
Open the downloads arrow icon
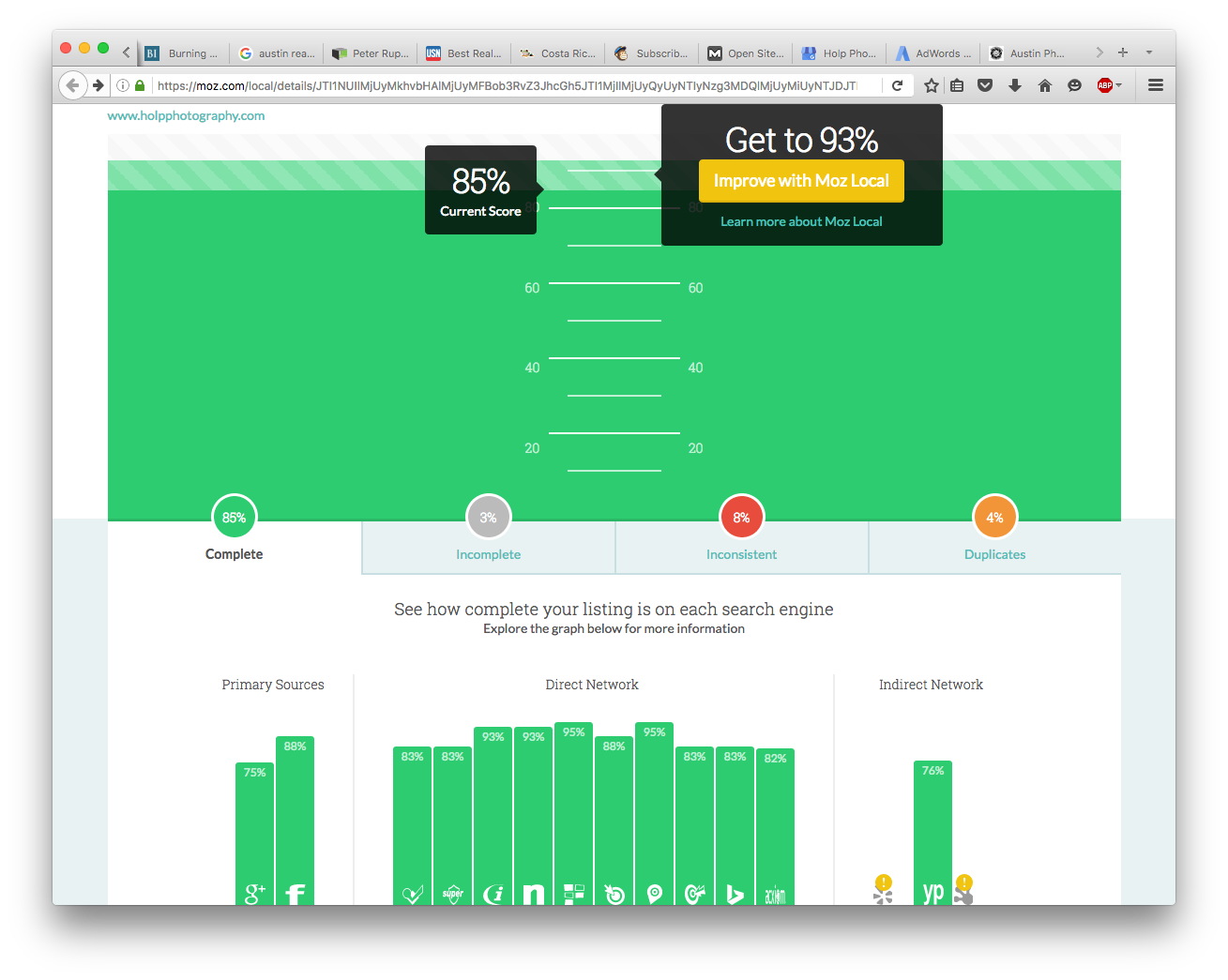click(1015, 85)
